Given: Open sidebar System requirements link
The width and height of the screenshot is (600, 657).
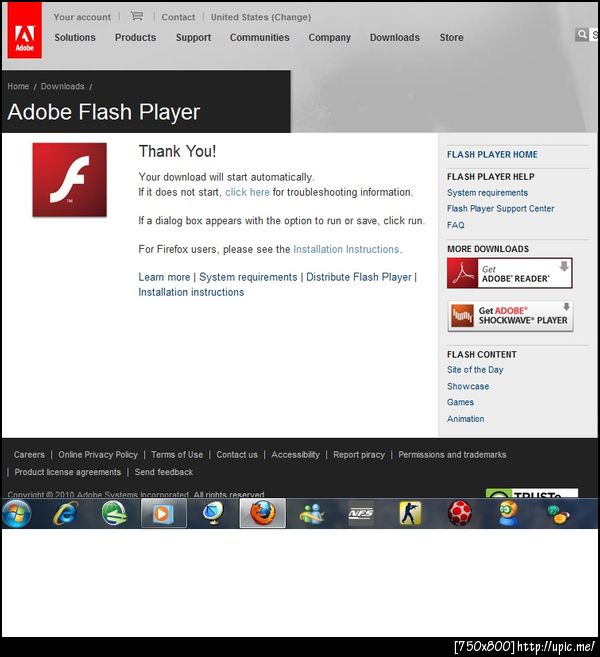Looking at the screenshot, I should [487, 193].
